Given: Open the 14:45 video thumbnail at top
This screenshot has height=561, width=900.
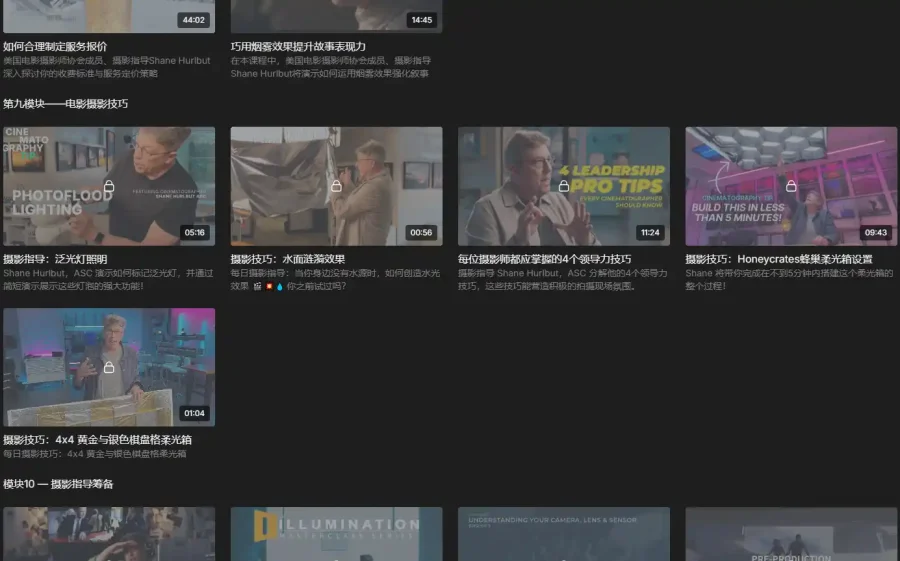Looking at the screenshot, I should 336,16.
